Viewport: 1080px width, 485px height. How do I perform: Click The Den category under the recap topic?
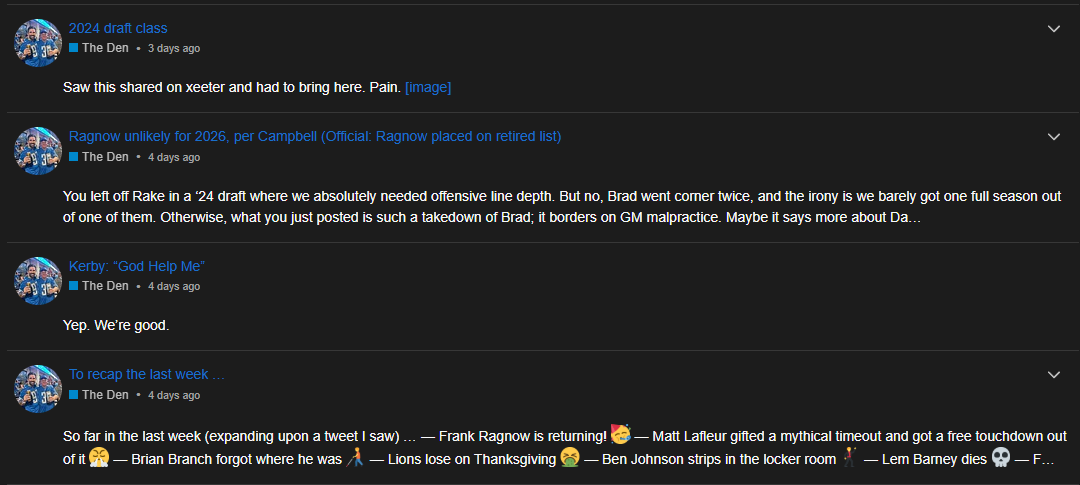coord(105,395)
